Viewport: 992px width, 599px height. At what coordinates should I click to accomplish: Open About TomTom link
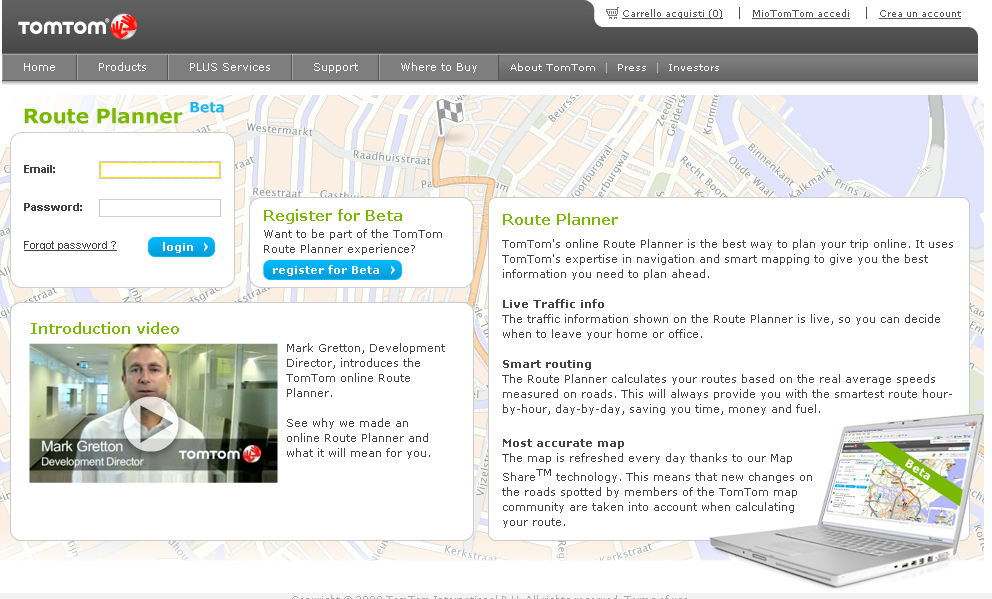[552, 68]
